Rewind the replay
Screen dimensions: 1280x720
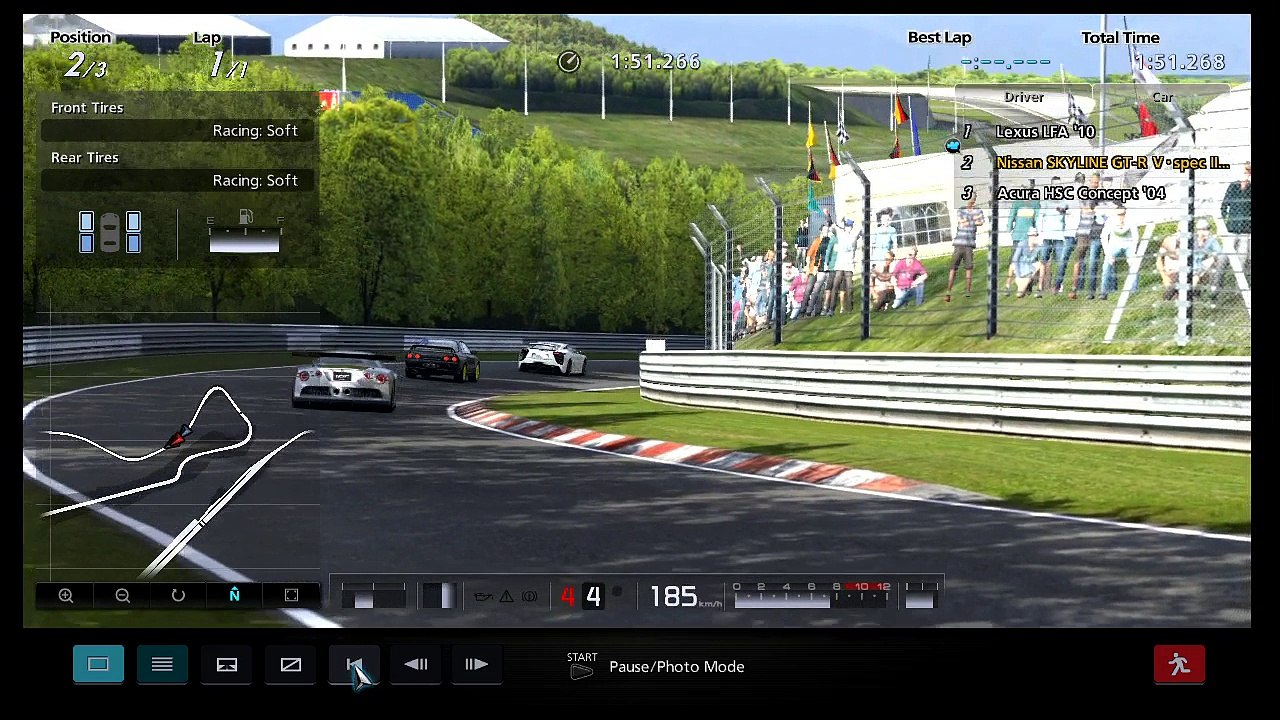tap(416, 664)
